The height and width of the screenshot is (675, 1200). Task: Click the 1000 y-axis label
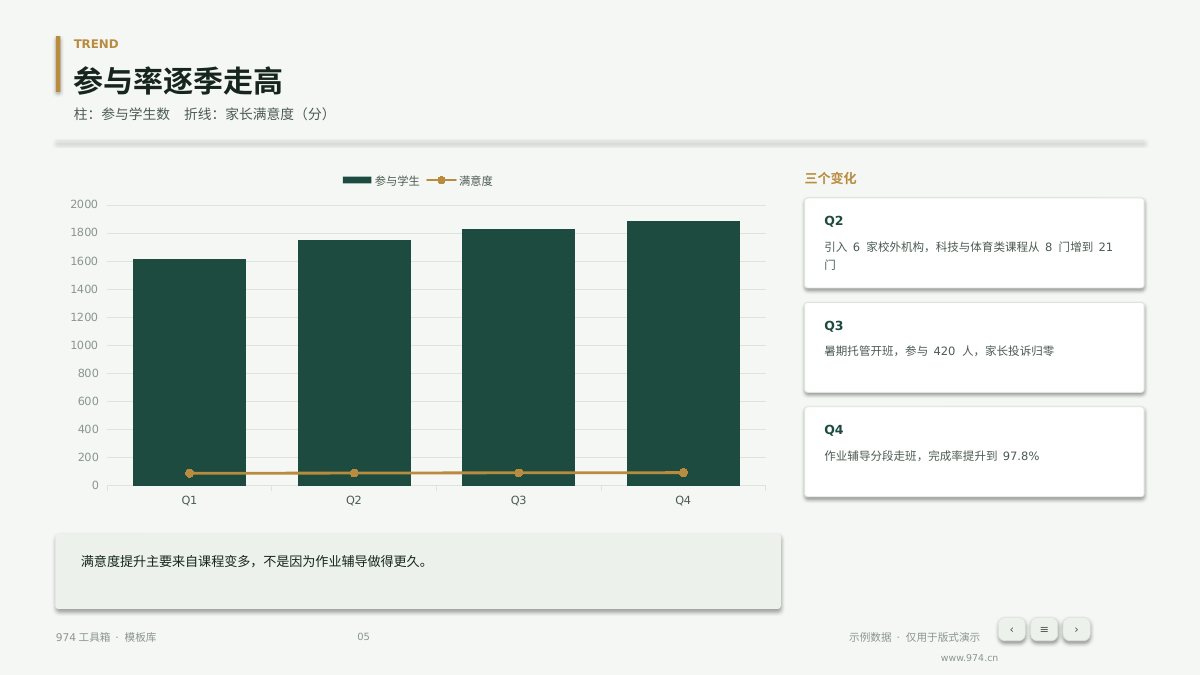tap(84, 345)
